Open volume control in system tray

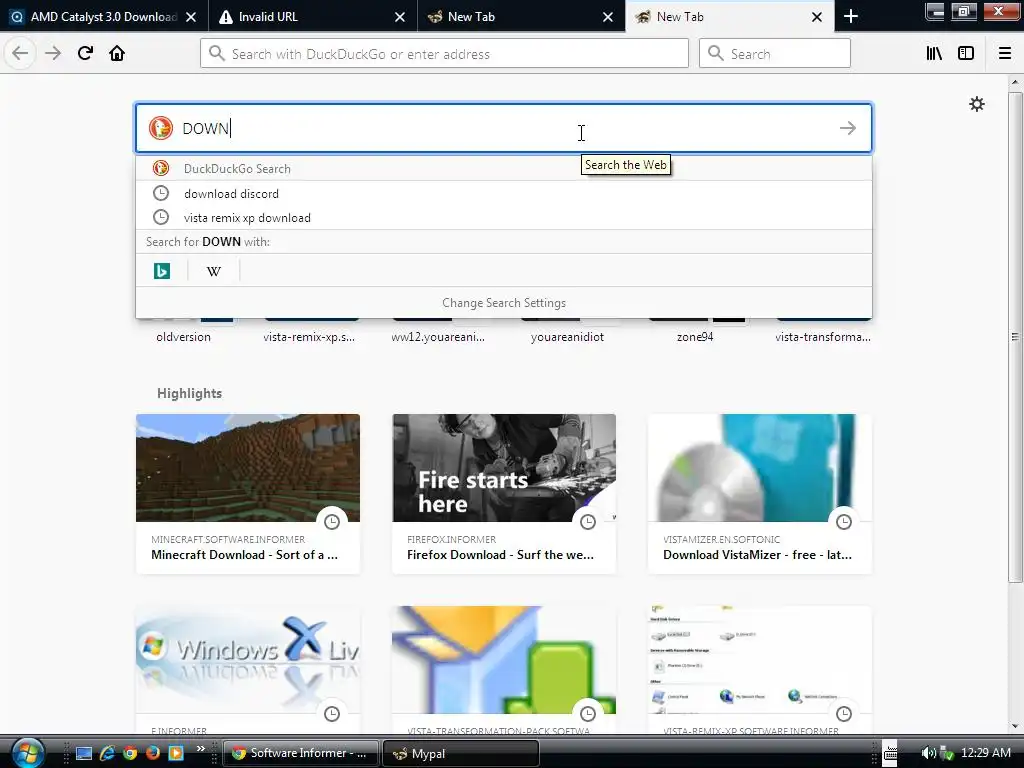pos(928,753)
